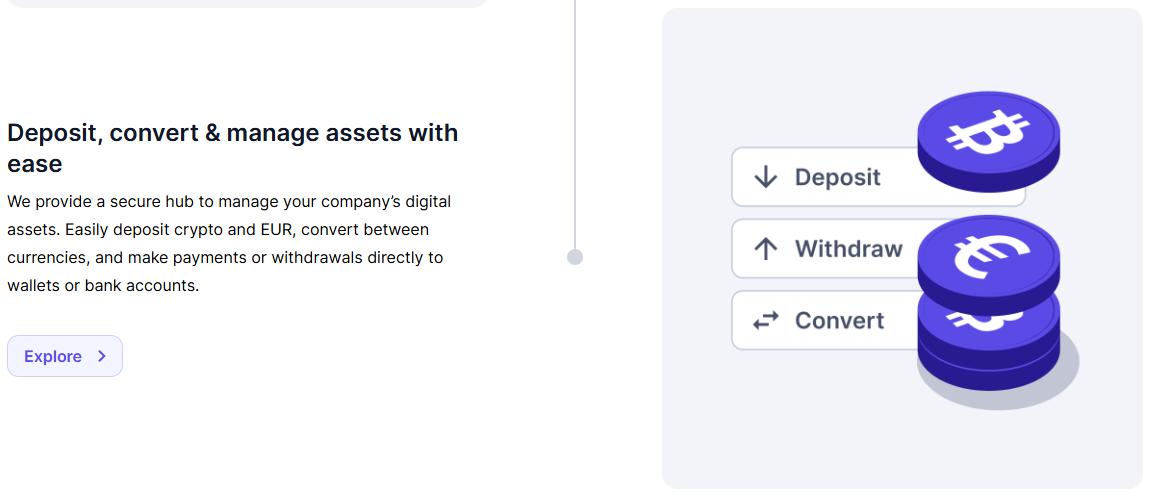Click the swap arrows Convert icon
Screen dimensions: 1150x500
pyautogui.click(x=765, y=321)
